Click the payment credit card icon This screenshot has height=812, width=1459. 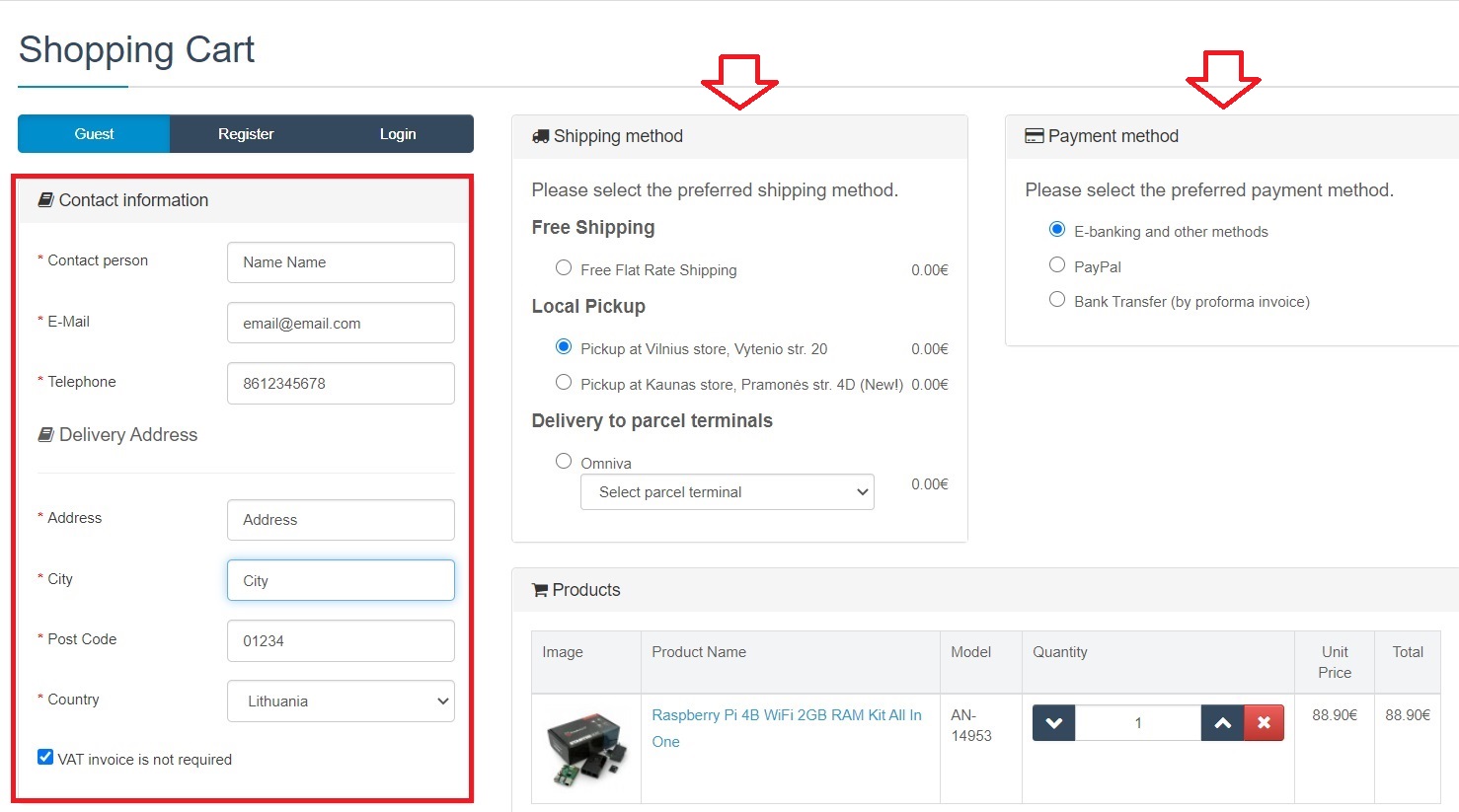(x=1034, y=136)
